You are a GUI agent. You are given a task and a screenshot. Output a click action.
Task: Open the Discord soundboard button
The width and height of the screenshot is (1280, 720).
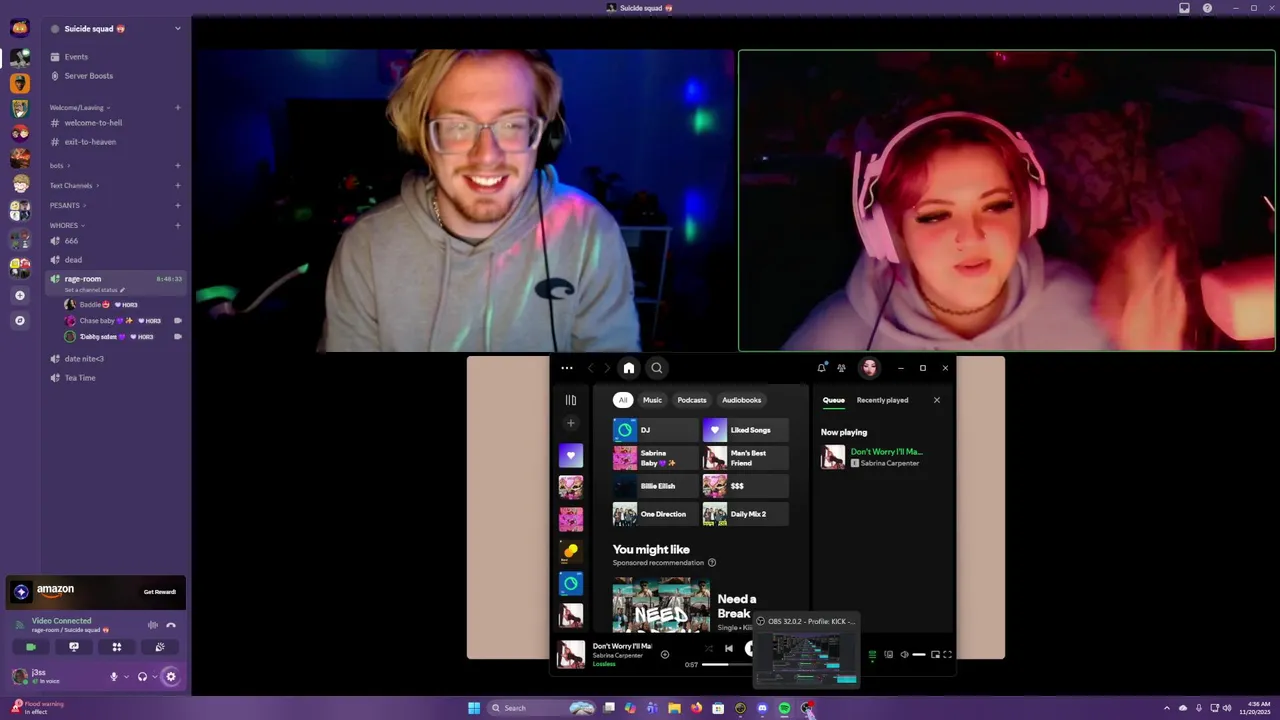coord(160,647)
